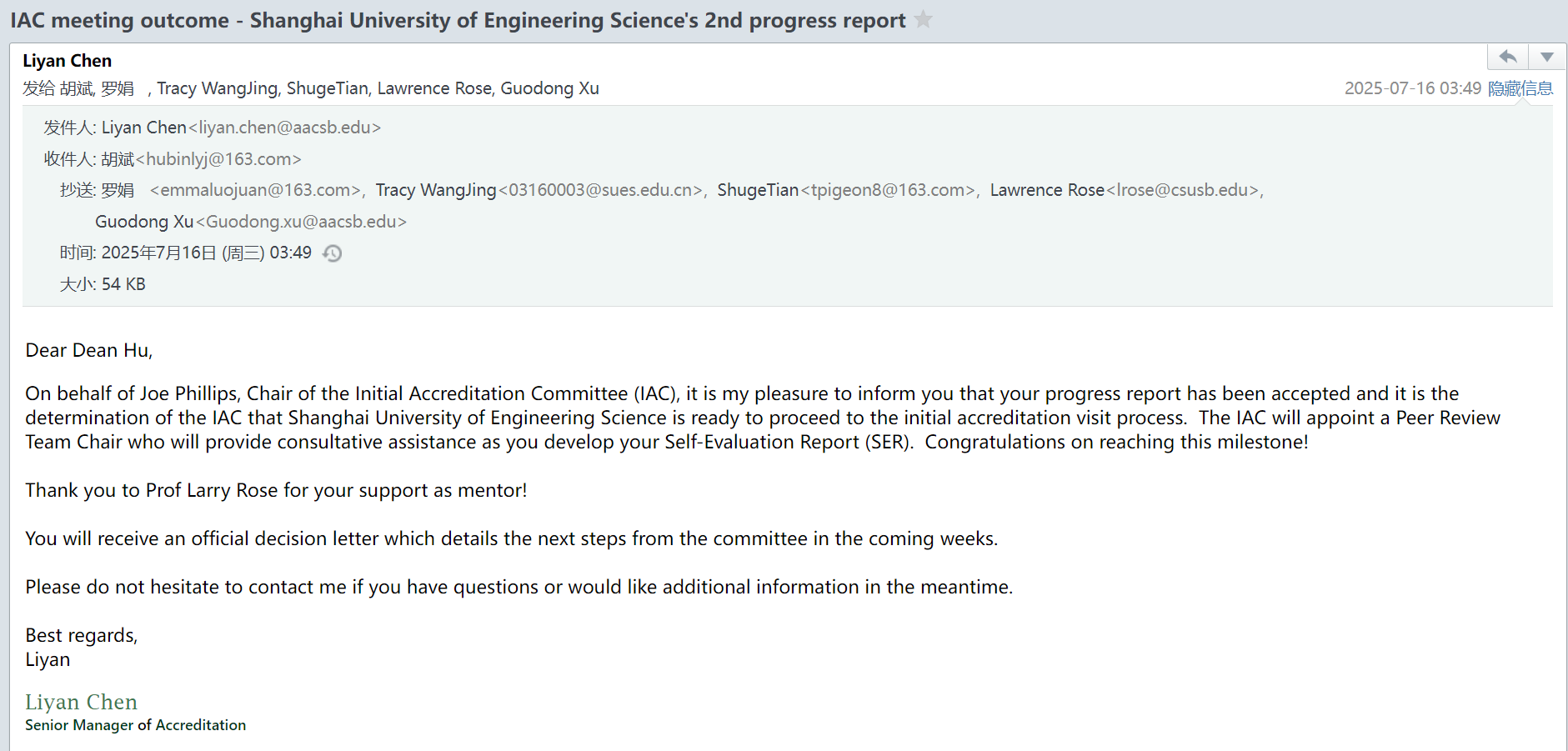This screenshot has height=751, width=1568.
Task: Click Guodong Xu in the summary recipient line
Action: [549, 88]
